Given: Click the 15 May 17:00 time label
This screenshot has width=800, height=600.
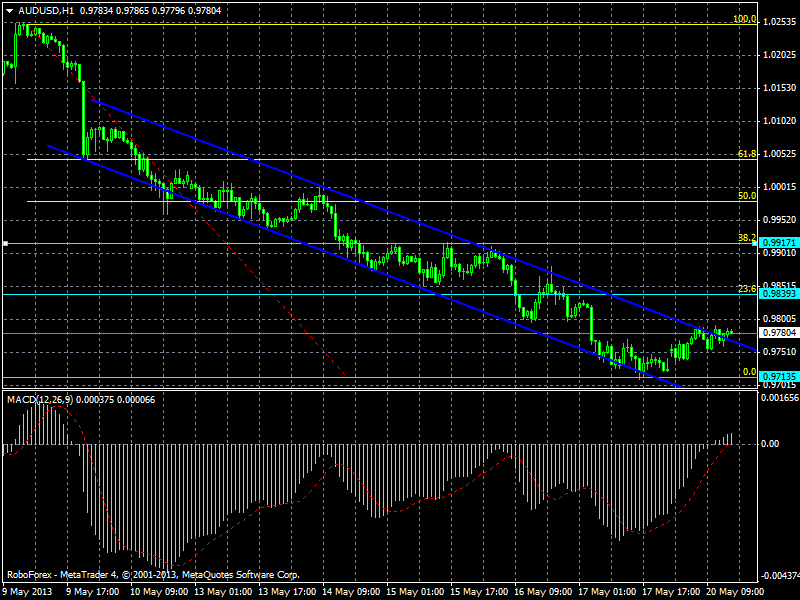Looking at the screenshot, I should [x=479, y=592].
